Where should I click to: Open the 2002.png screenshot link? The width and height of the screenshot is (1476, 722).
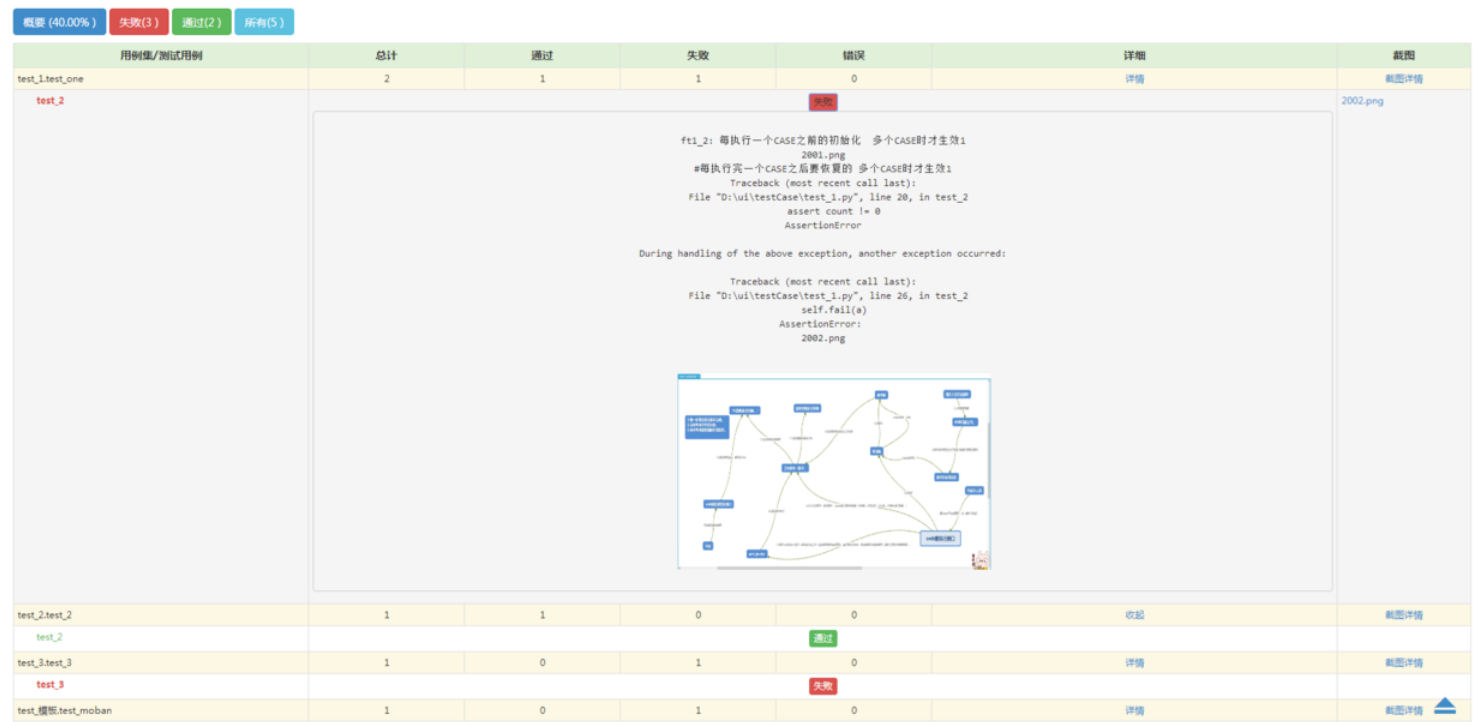(1362, 101)
